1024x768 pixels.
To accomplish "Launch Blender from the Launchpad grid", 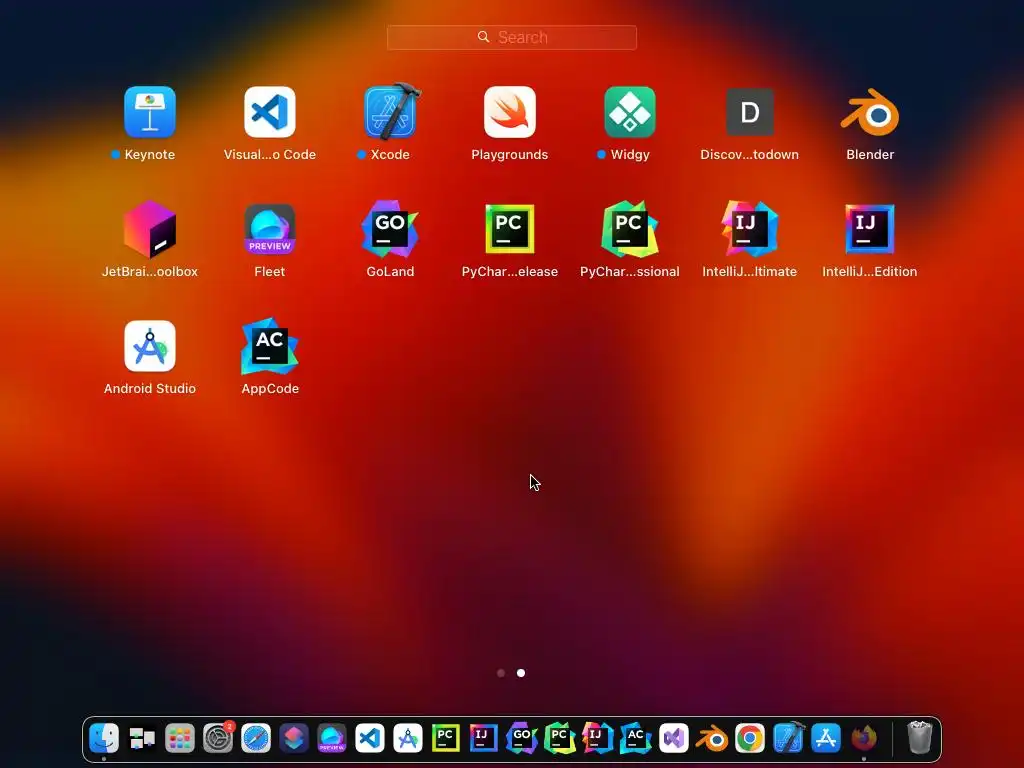I will (x=870, y=112).
